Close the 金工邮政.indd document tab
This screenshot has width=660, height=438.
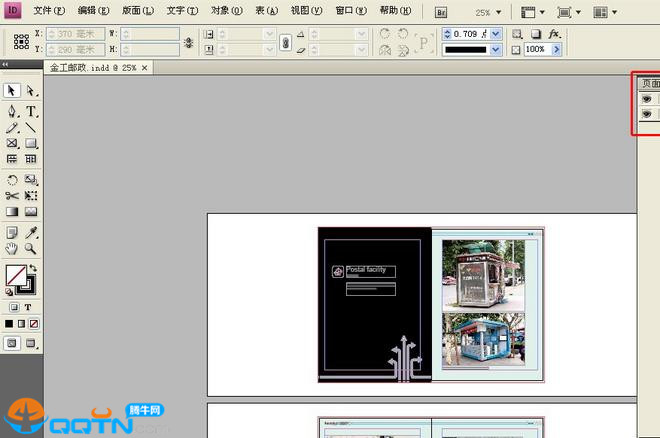pyautogui.click(x=145, y=68)
